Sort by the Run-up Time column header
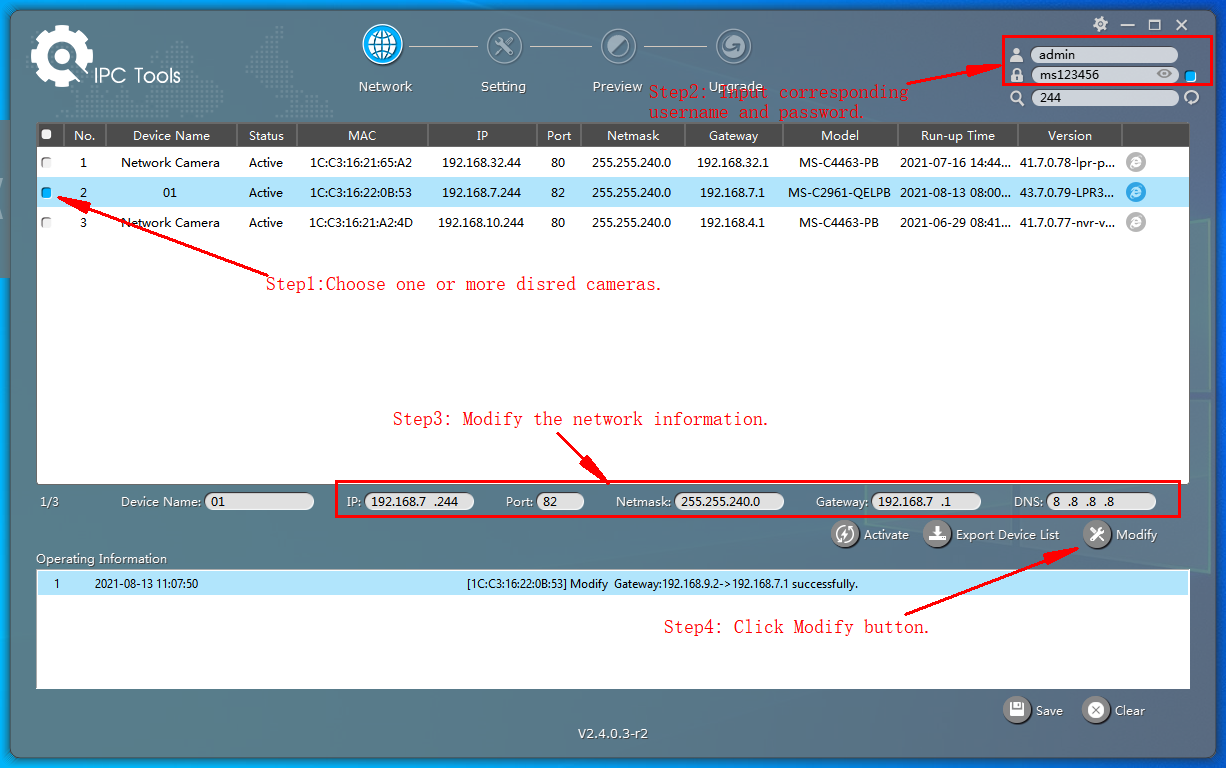The width and height of the screenshot is (1226, 768). [957, 135]
